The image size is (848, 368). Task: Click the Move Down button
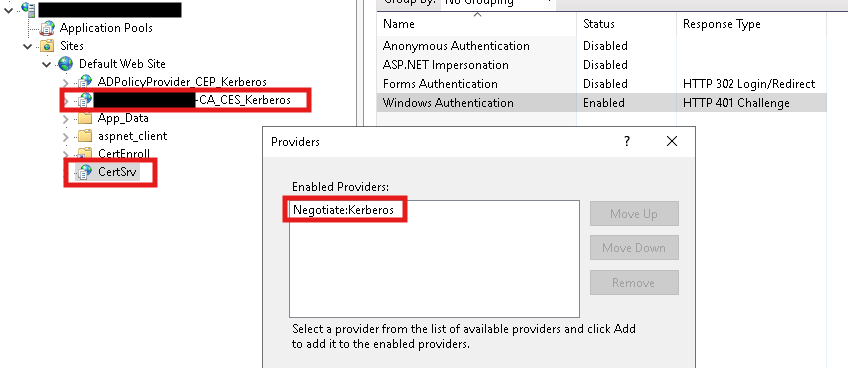[x=634, y=248]
